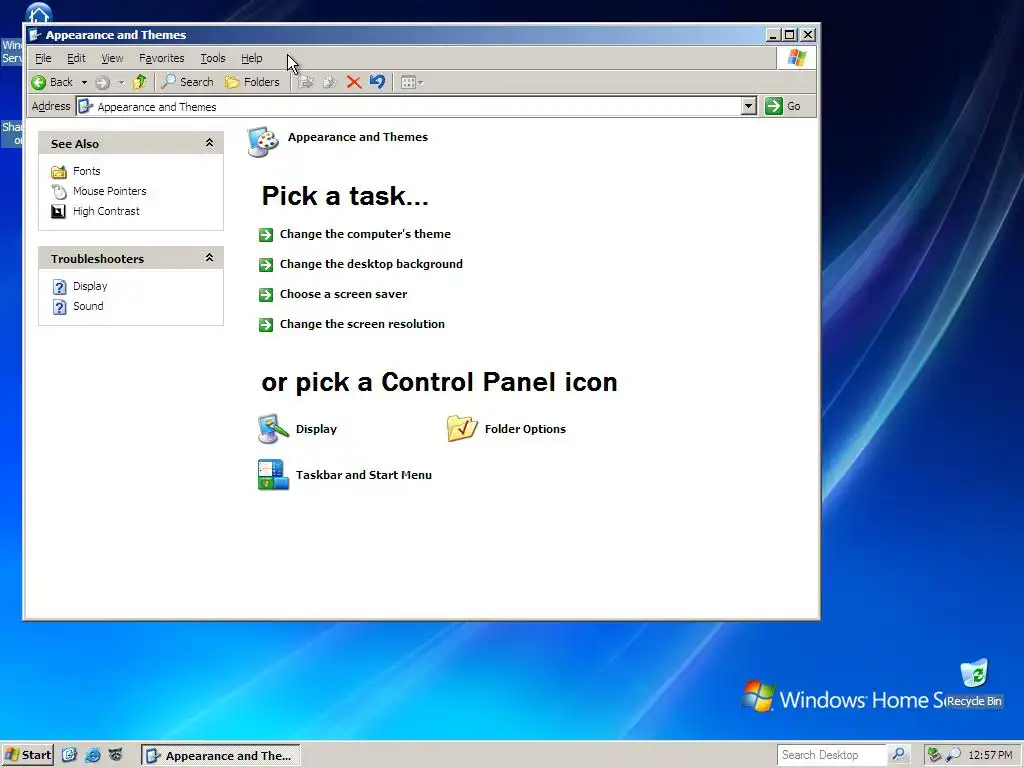Collapse the See Also panel
The height and width of the screenshot is (768, 1024).
pos(209,143)
